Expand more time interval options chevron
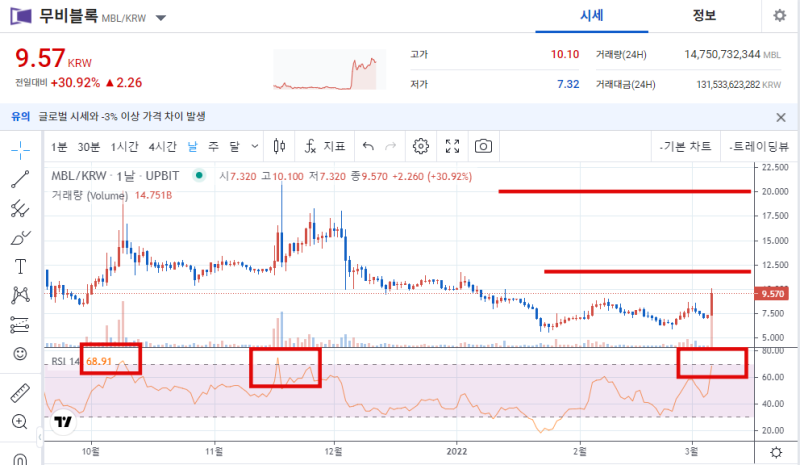800x465 pixels. [x=255, y=146]
